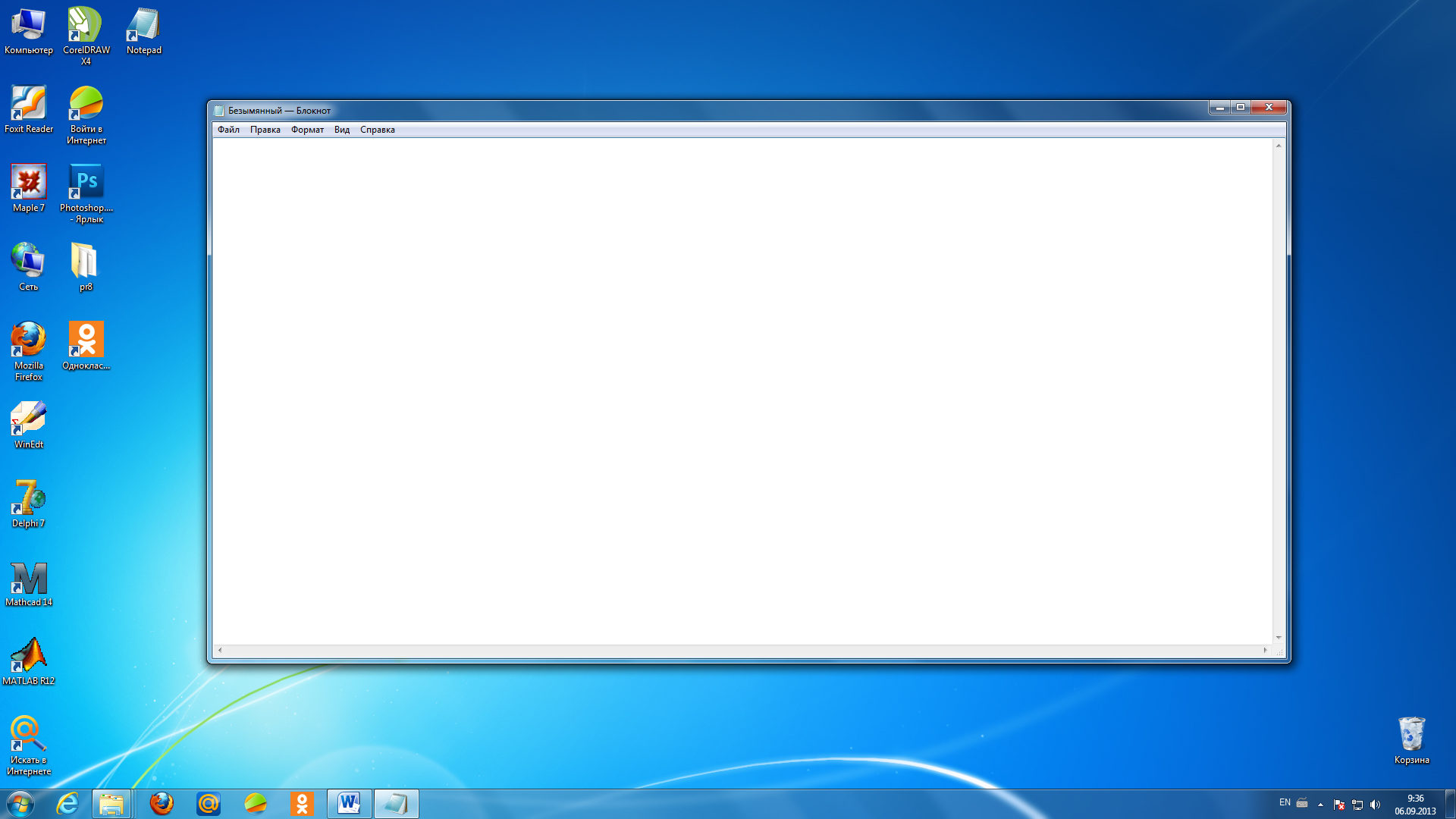
Task: Select the pr8 folder on desktop
Action: pos(86,268)
